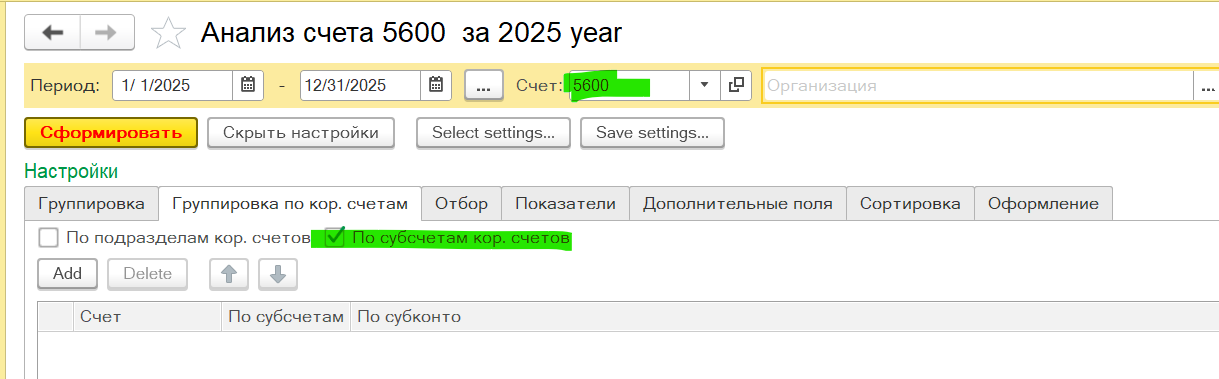Click the greyed-out Delete button

[x=147, y=273]
